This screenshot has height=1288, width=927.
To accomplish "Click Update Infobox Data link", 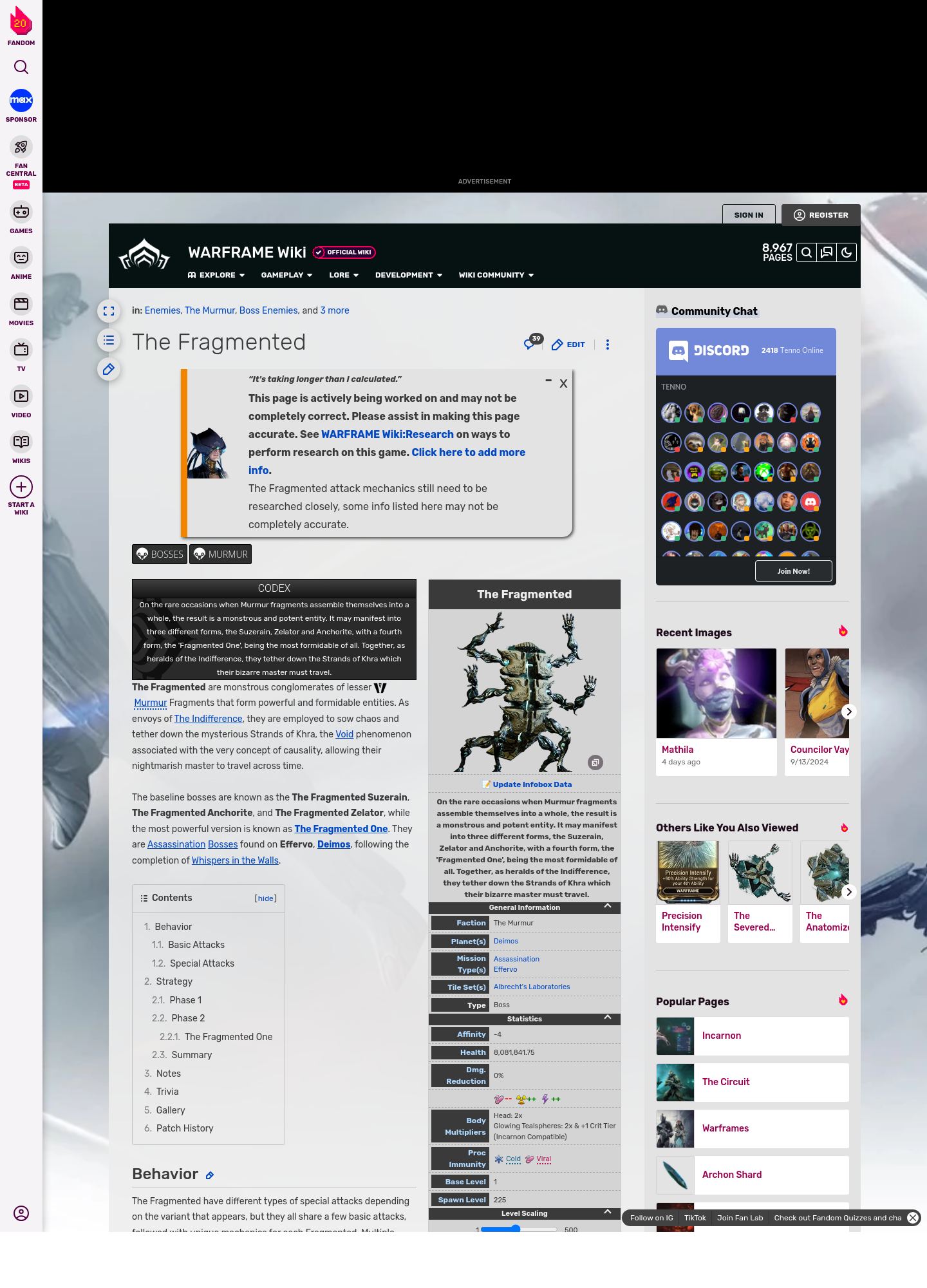I will [532, 784].
